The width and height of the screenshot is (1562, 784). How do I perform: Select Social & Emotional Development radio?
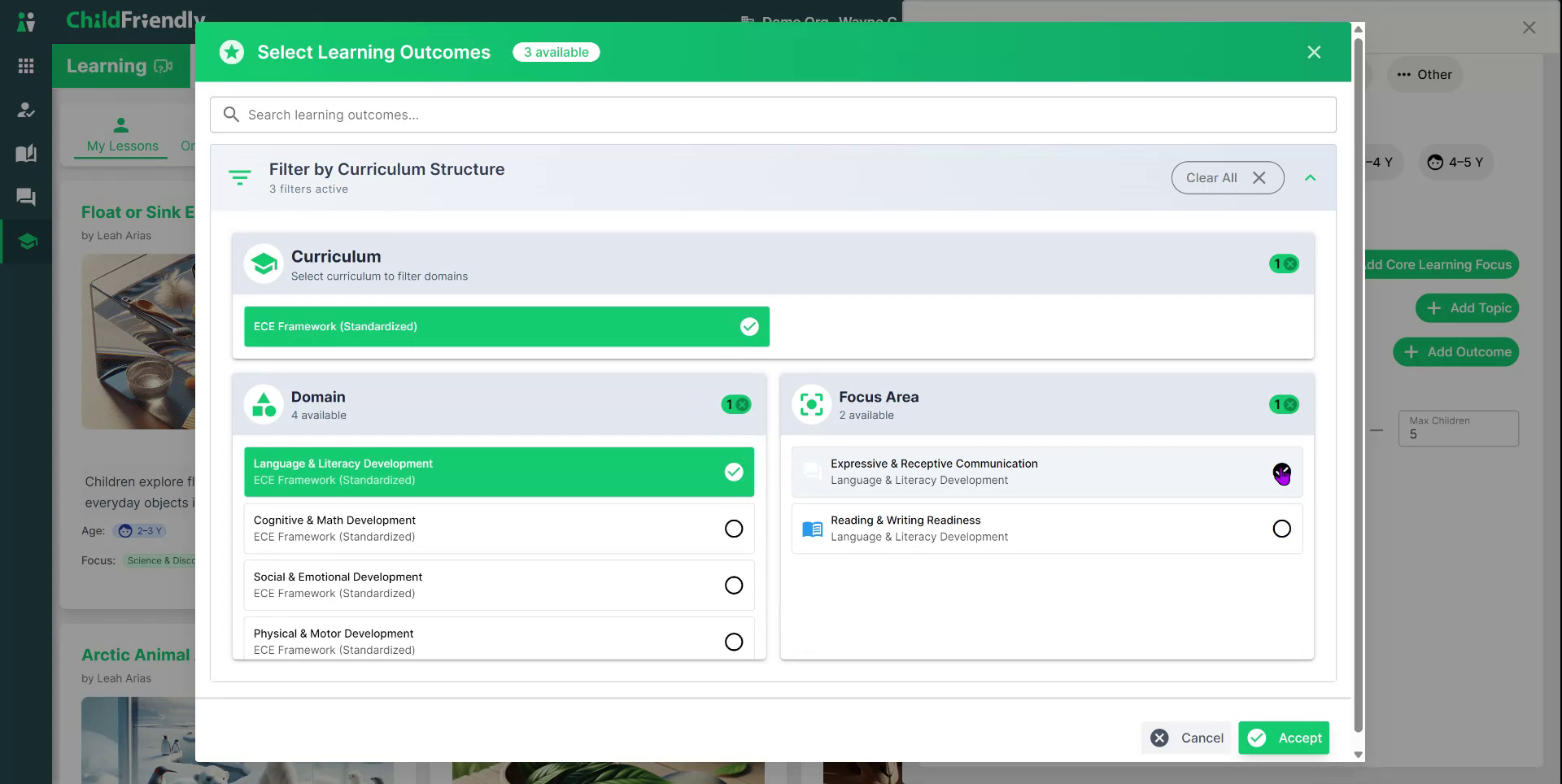click(733, 586)
